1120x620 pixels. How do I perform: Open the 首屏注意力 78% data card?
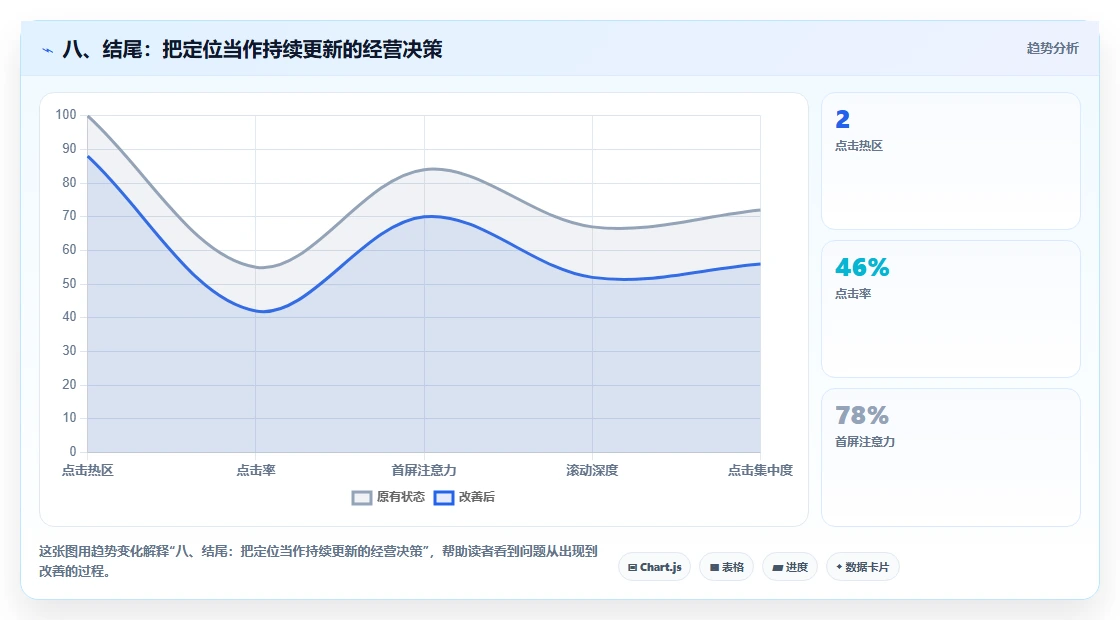click(x=951, y=458)
